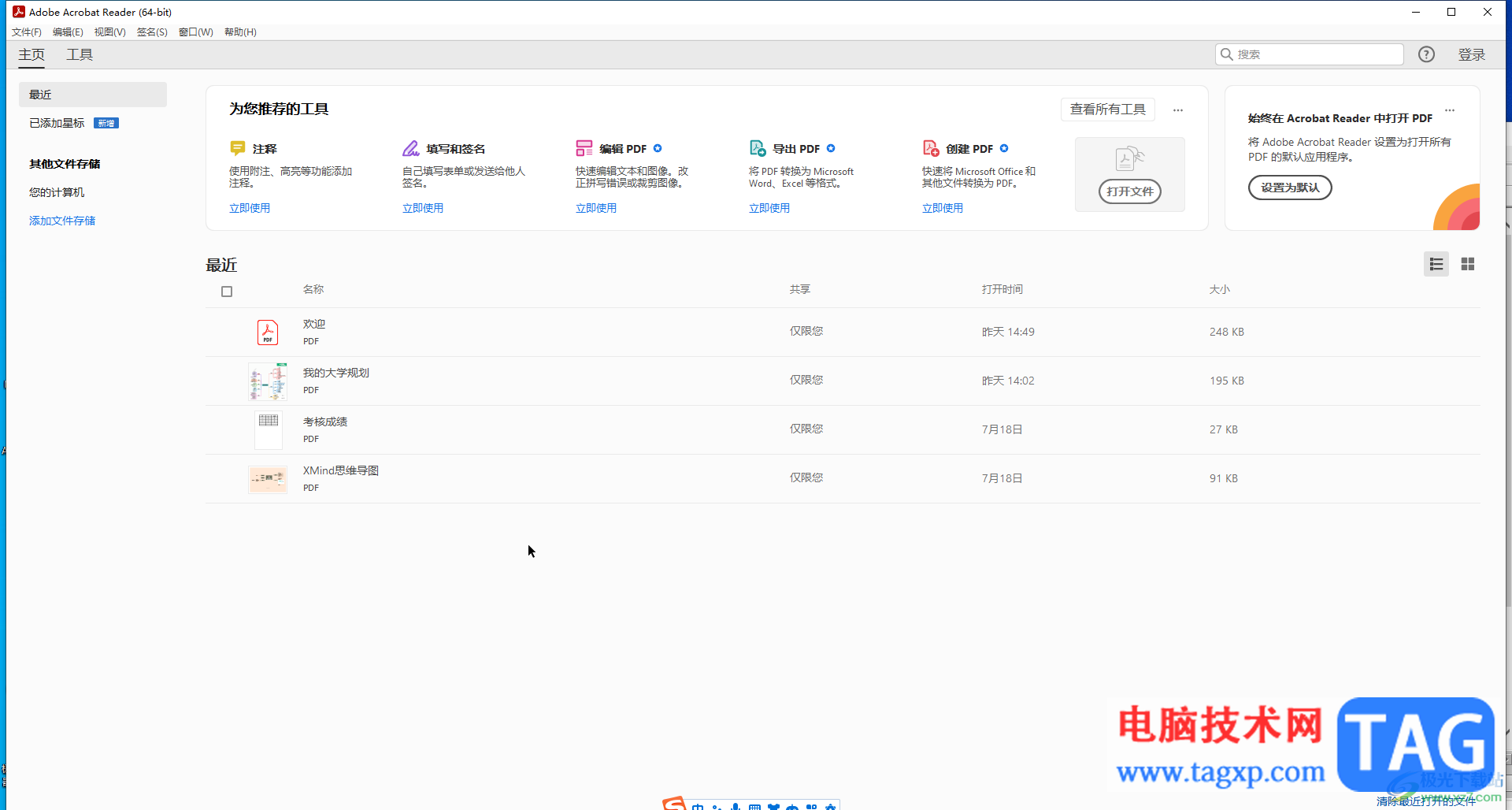Open the XMind思维导图 thumbnail
Screen dimensions: 1512x810
click(268, 478)
